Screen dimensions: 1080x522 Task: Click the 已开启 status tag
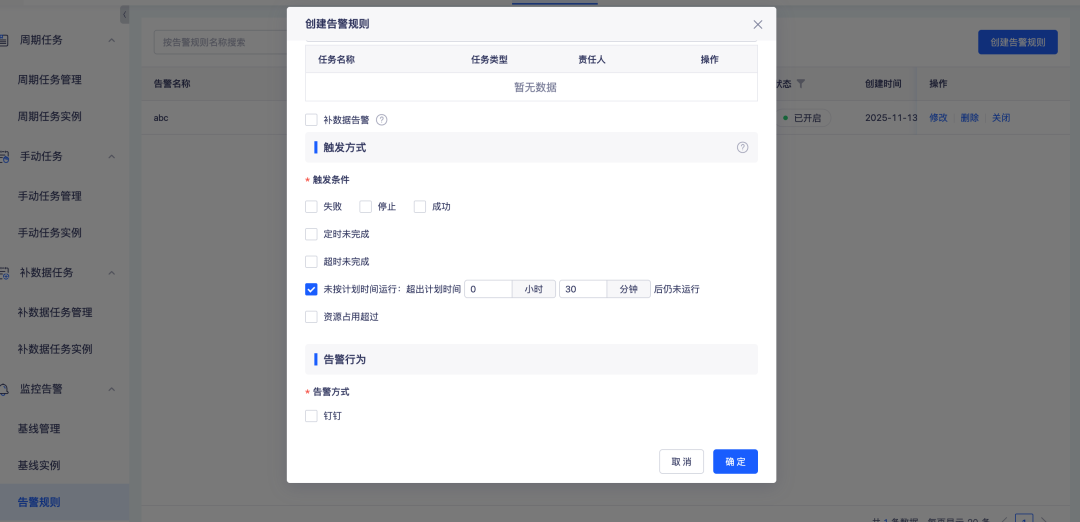tap(803, 118)
